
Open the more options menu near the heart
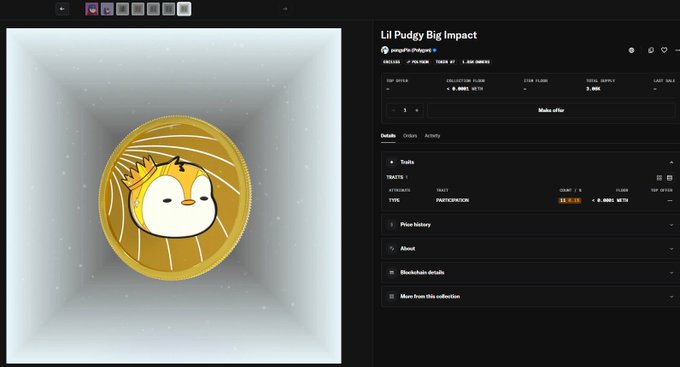click(677, 50)
